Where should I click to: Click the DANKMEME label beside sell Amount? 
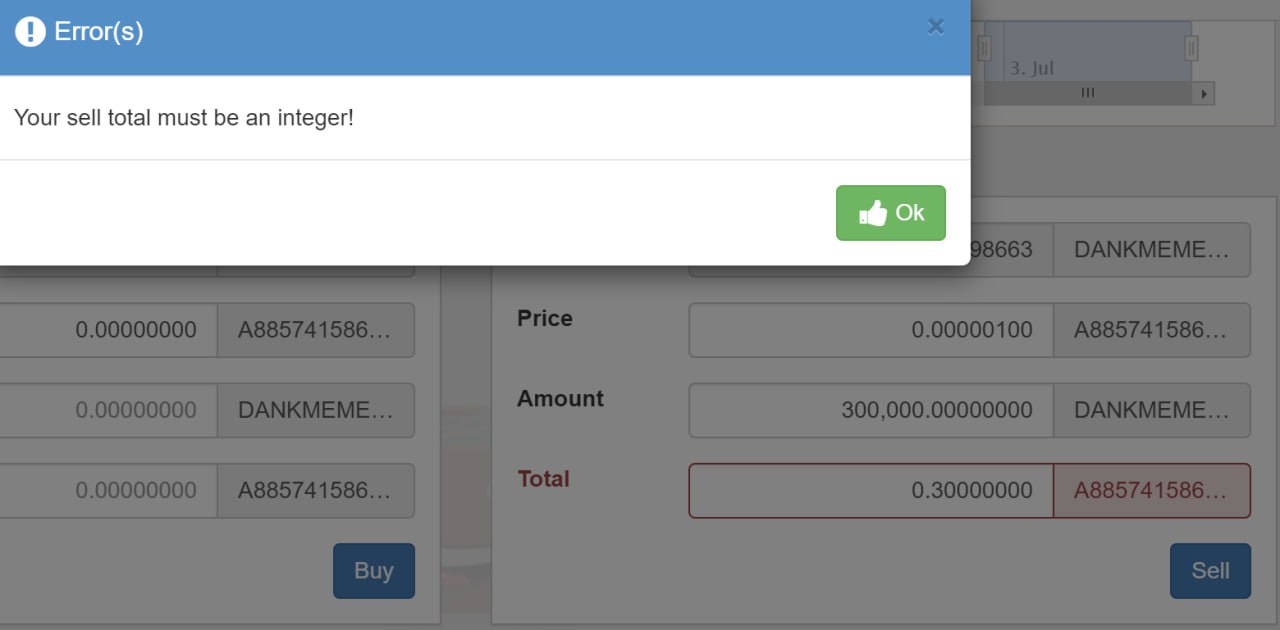1152,410
